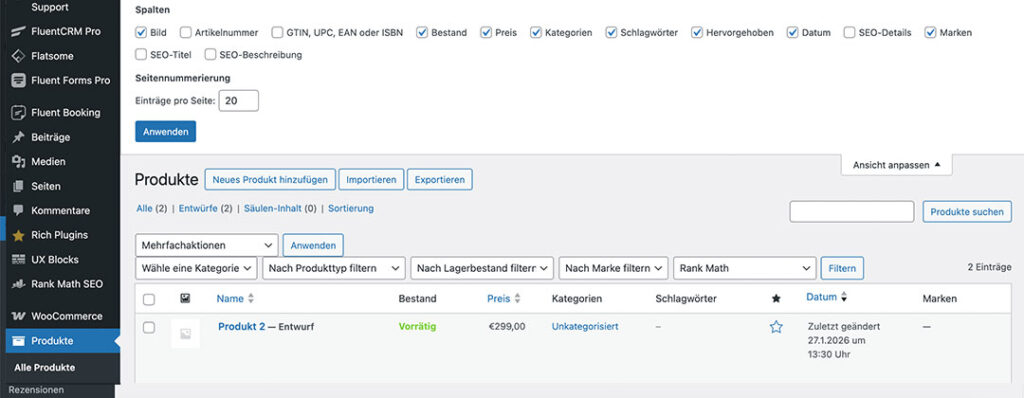Enable the Artikelnummer column checkbox
The height and width of the screenshot is (398, 1024).
click(x=185, y=32)
